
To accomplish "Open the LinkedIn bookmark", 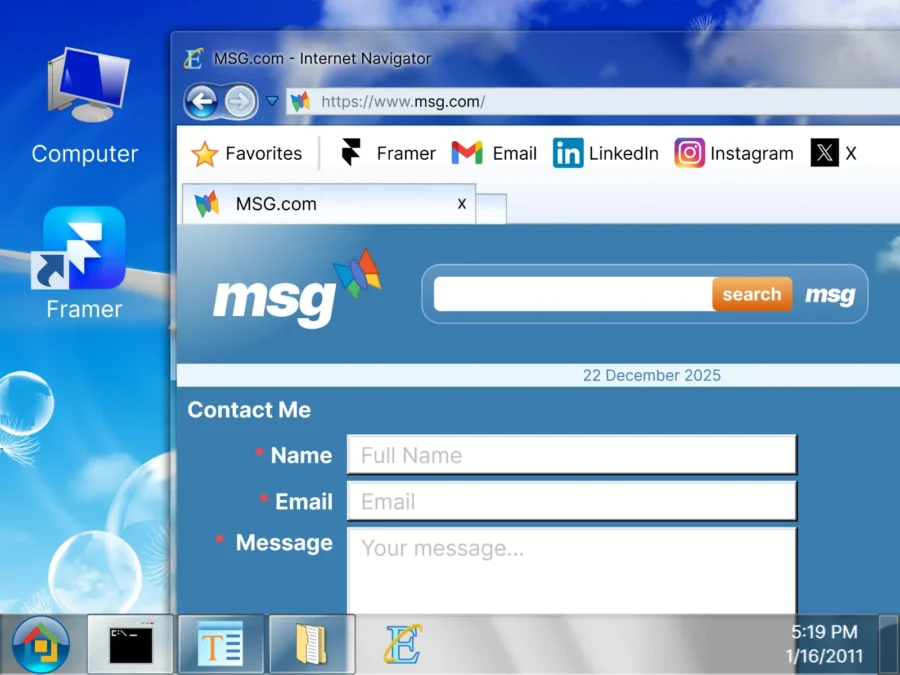I will click(605, 153).
